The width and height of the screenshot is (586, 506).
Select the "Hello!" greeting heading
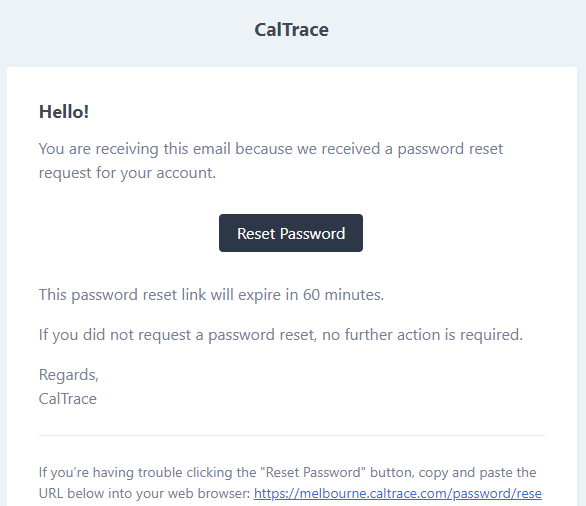[64, 112]
